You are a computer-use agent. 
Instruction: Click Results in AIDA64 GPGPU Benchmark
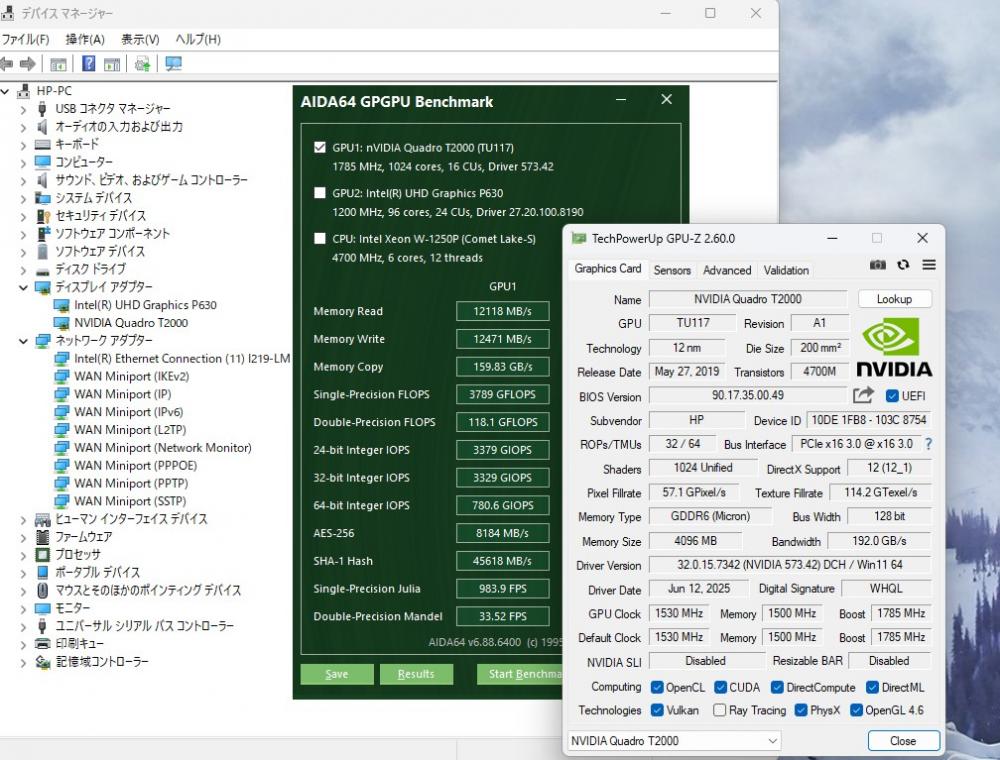[x=416, y=674]
